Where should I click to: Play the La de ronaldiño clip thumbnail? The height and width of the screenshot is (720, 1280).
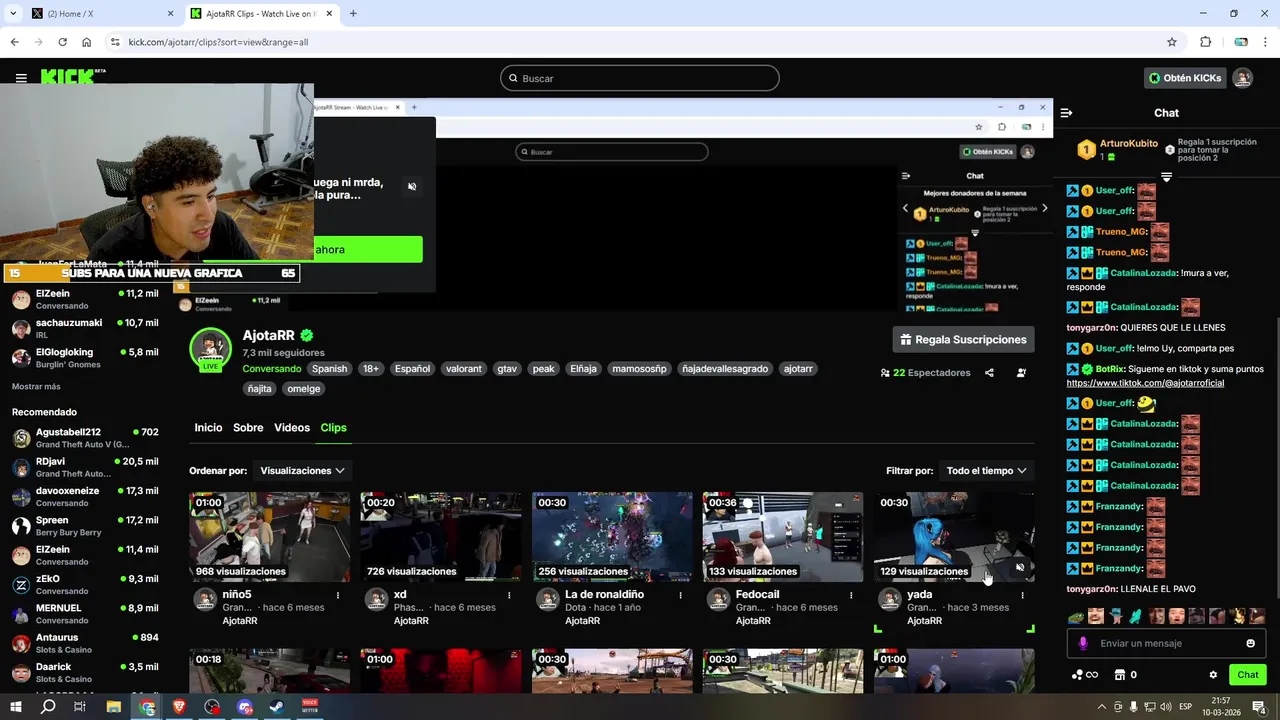pyautogui.click(x=612, y=537)
